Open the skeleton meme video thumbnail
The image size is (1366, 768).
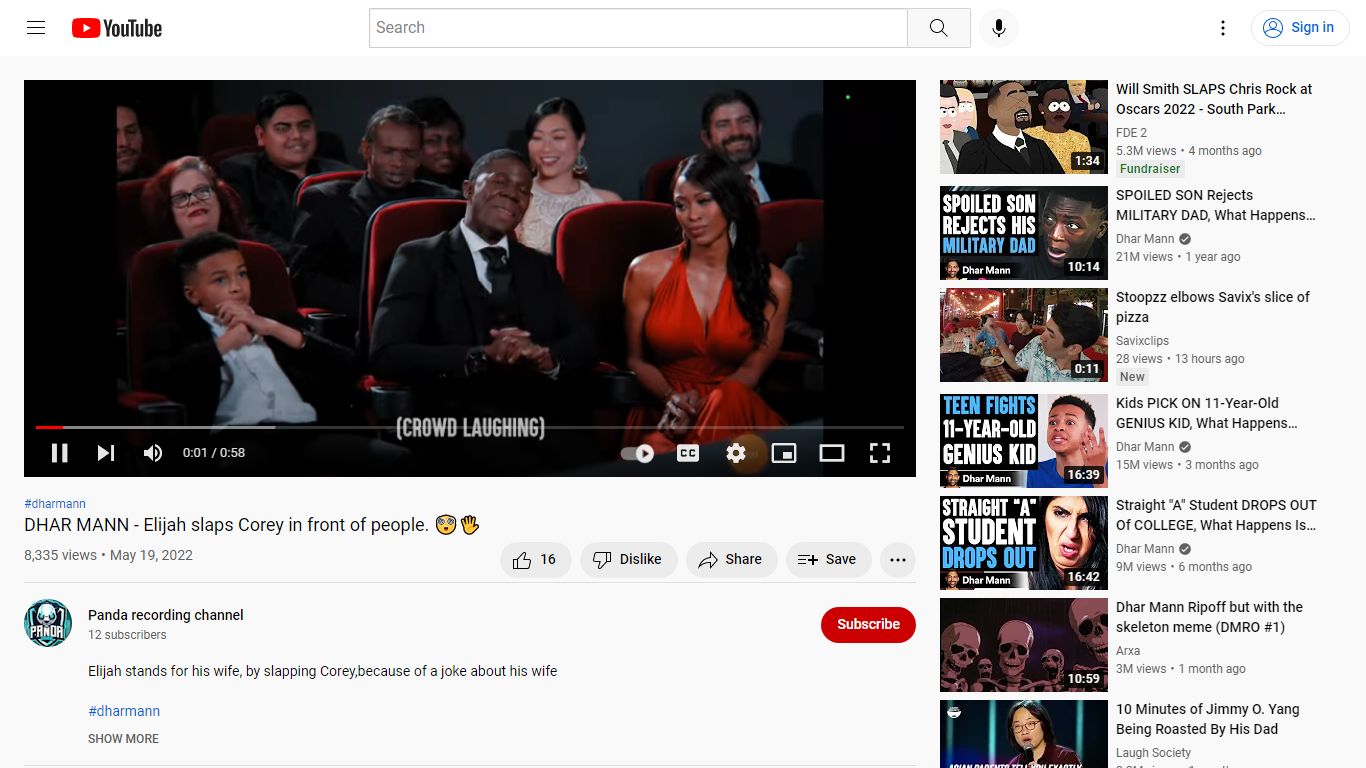tap(1024, 645)
